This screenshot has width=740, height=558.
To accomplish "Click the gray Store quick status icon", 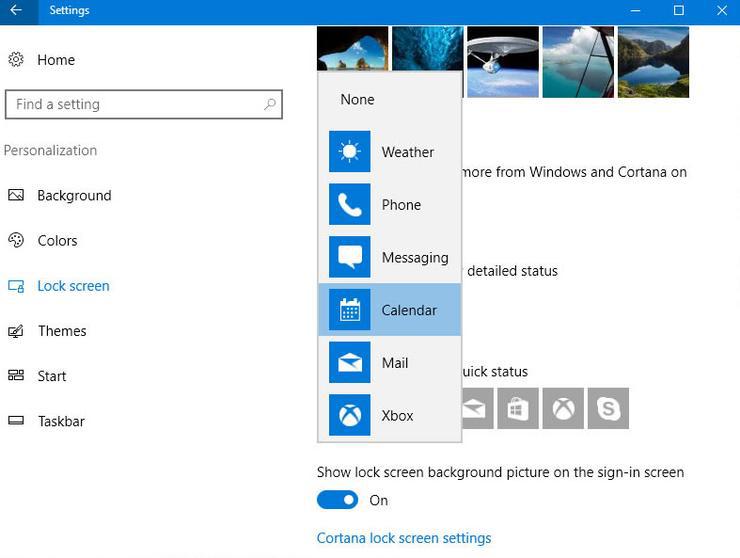I will click(x=518, y=408).
